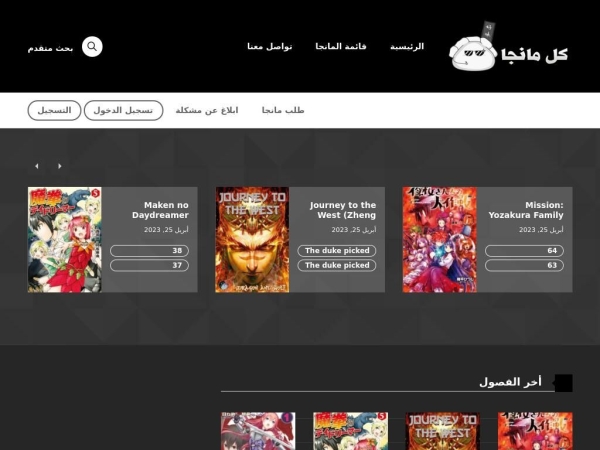
Task: Click the site mascot logo
Action: point(473,48)
